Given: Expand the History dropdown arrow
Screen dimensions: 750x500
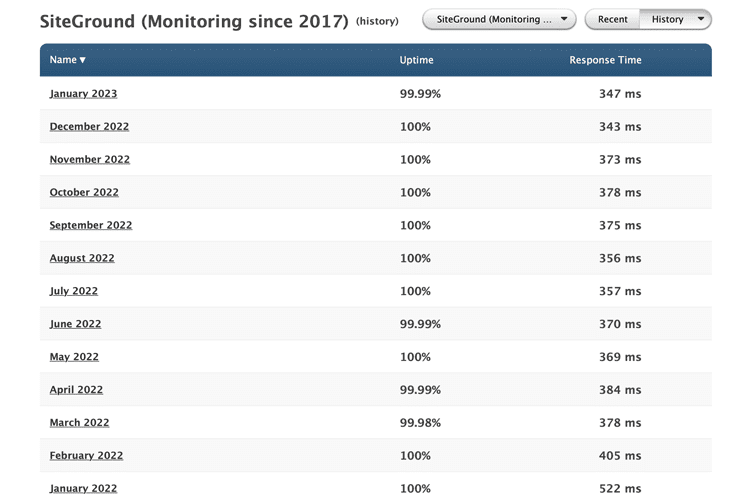Looking at the screenshot, I should pyautogui.click(x=701, y=19).
